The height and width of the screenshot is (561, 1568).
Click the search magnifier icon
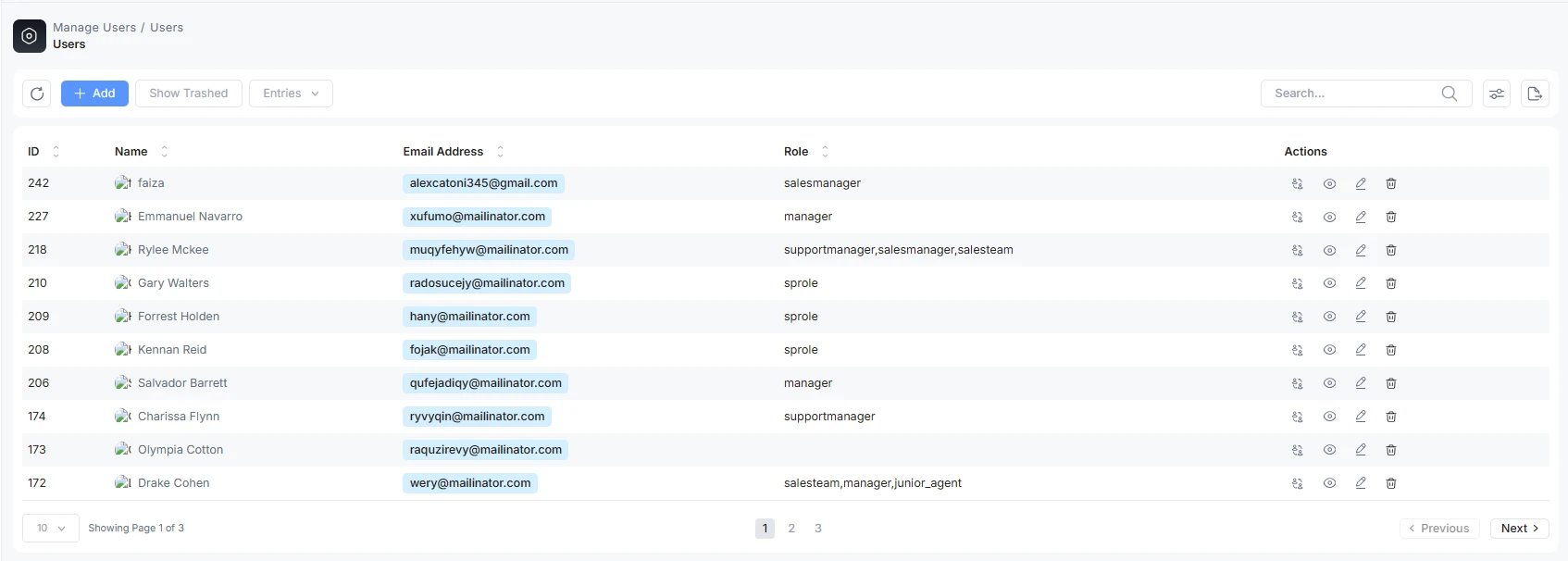pos(1450,93)
